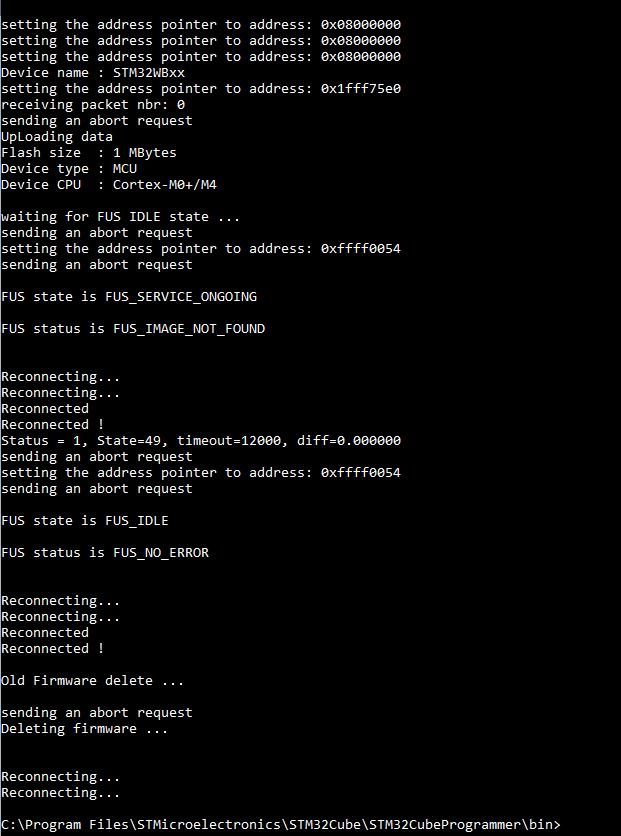Click the 'UpLoading data' line
This screenshot has width=621, height=836.
click(57, 136)
